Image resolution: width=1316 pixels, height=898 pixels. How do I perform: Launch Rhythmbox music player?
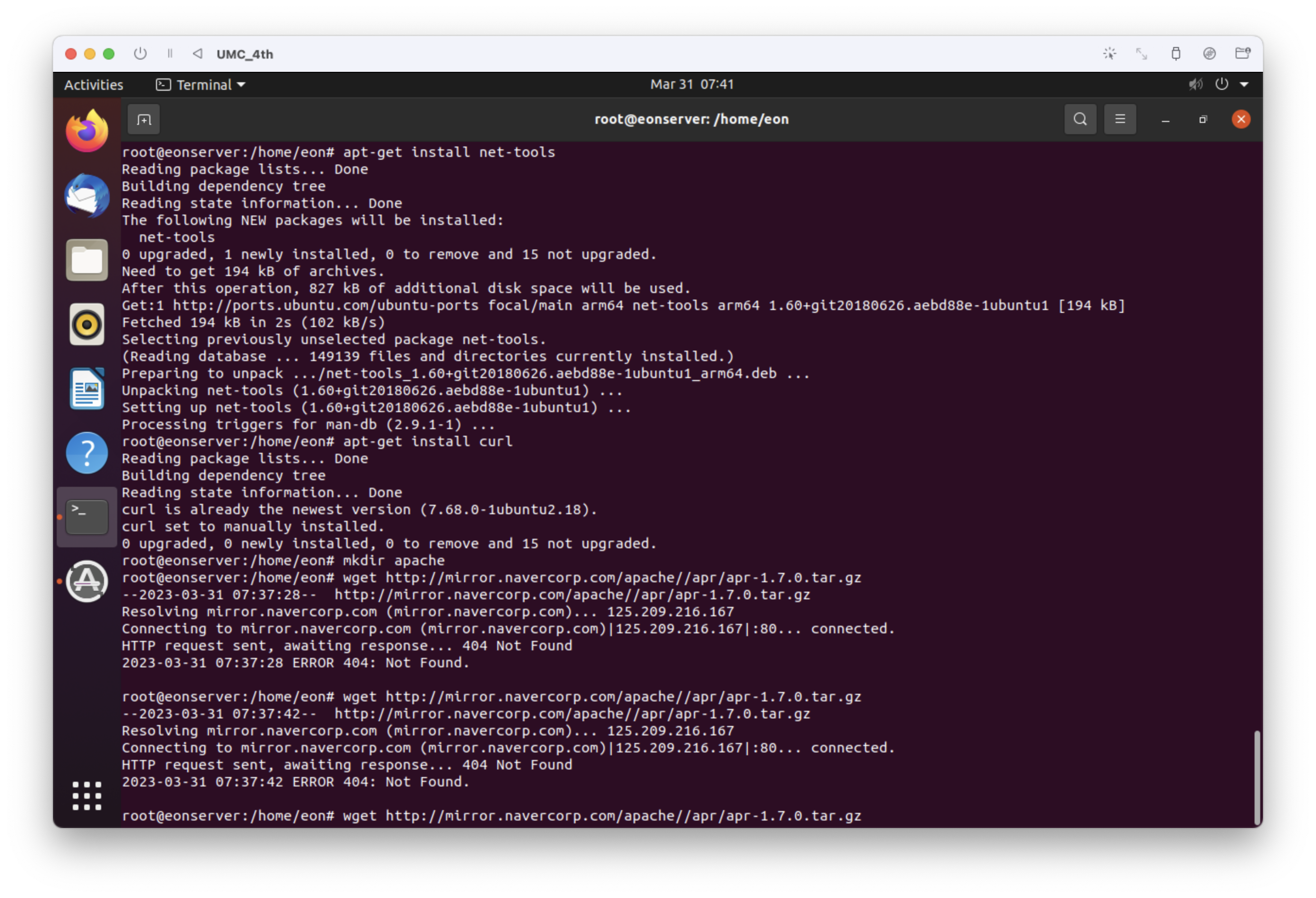click(87, 324)
